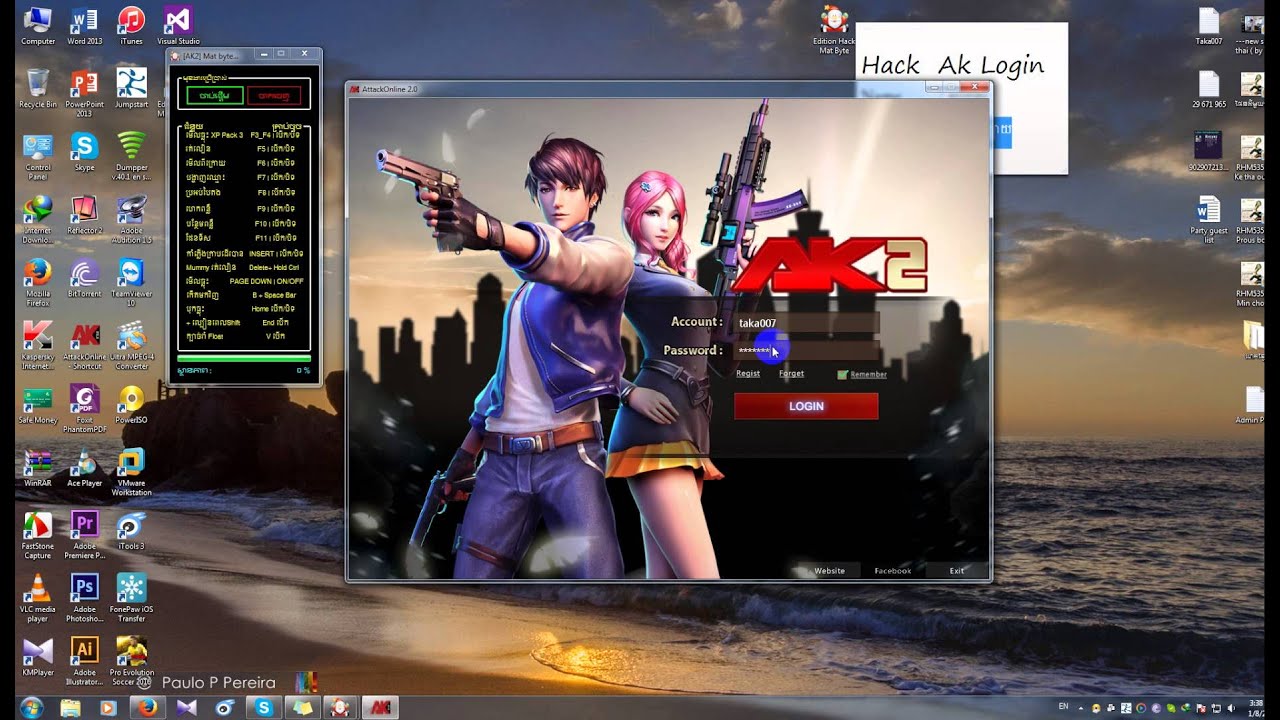Open the Taka007 file on desktop
The image size is (1280, 720).
[1209, 26]
